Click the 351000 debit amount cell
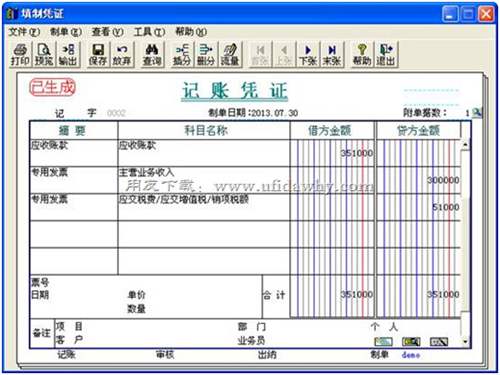 pyautogui.click(x=332, y=153)
